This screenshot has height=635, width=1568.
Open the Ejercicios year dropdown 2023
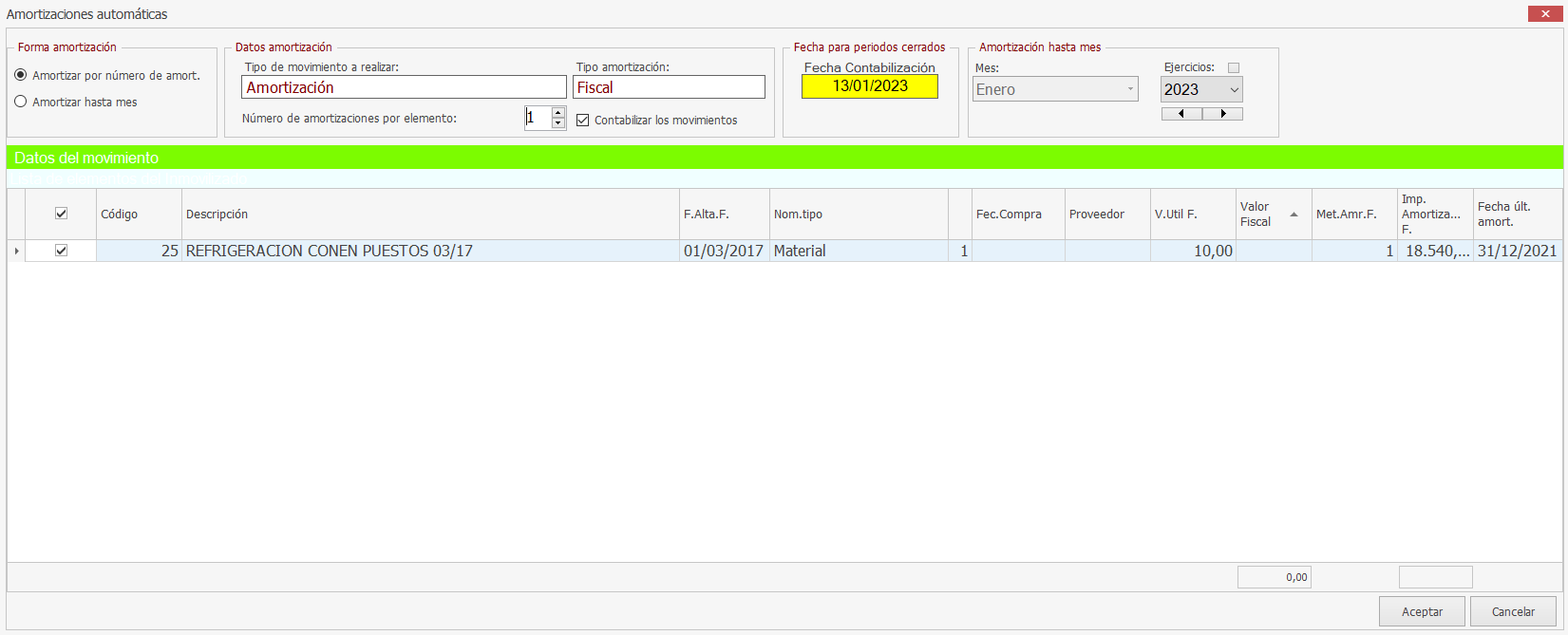point(1234,89)
